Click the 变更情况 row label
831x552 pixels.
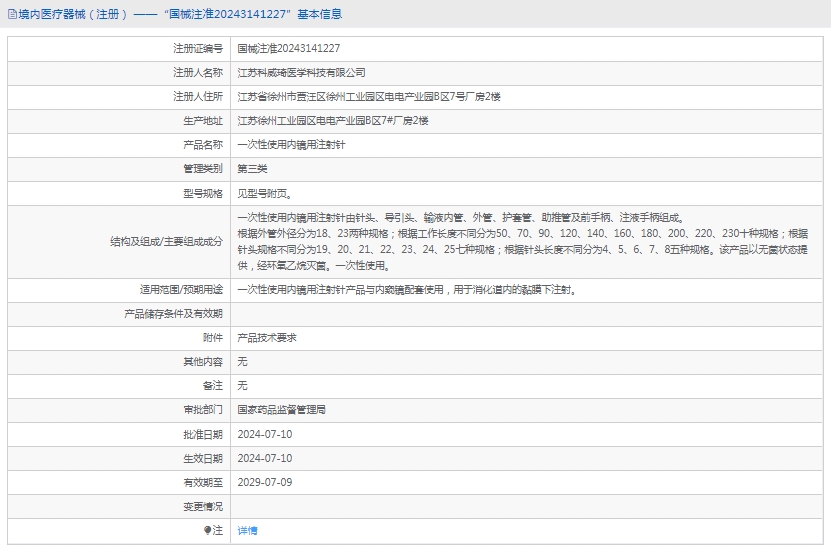pyautogui.click(x=204, y=506)
